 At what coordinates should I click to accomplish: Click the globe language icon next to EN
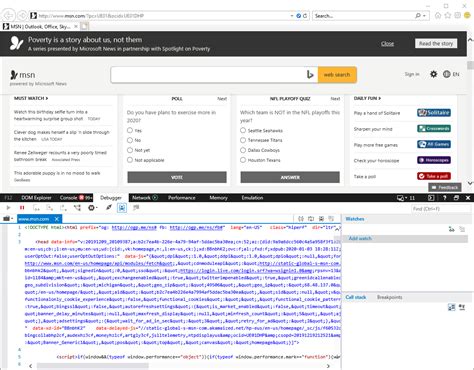click(447, 74)
